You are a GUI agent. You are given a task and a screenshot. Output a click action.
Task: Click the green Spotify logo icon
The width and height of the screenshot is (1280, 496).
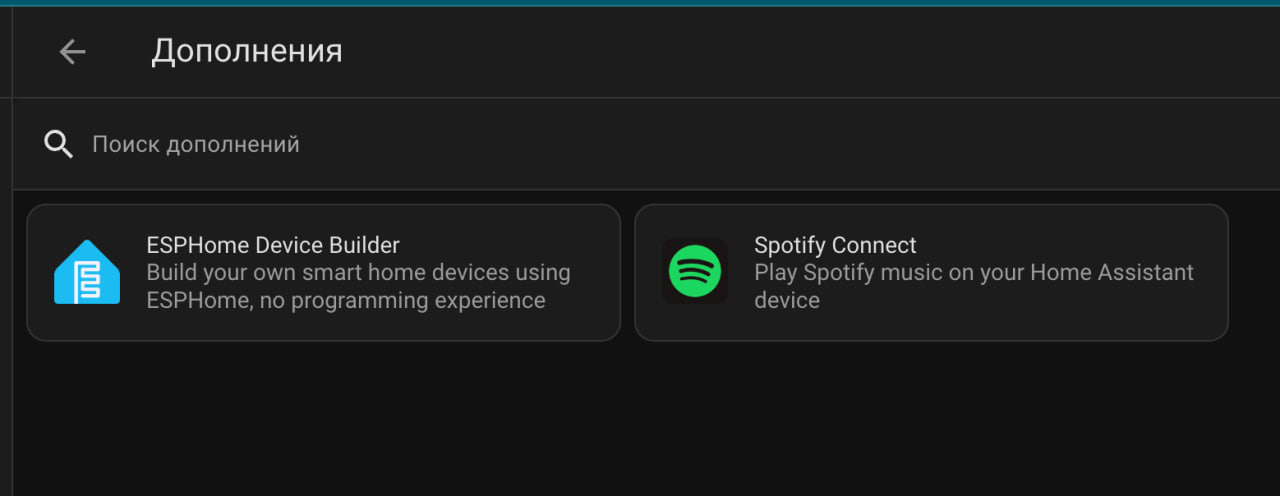(695, 272)
